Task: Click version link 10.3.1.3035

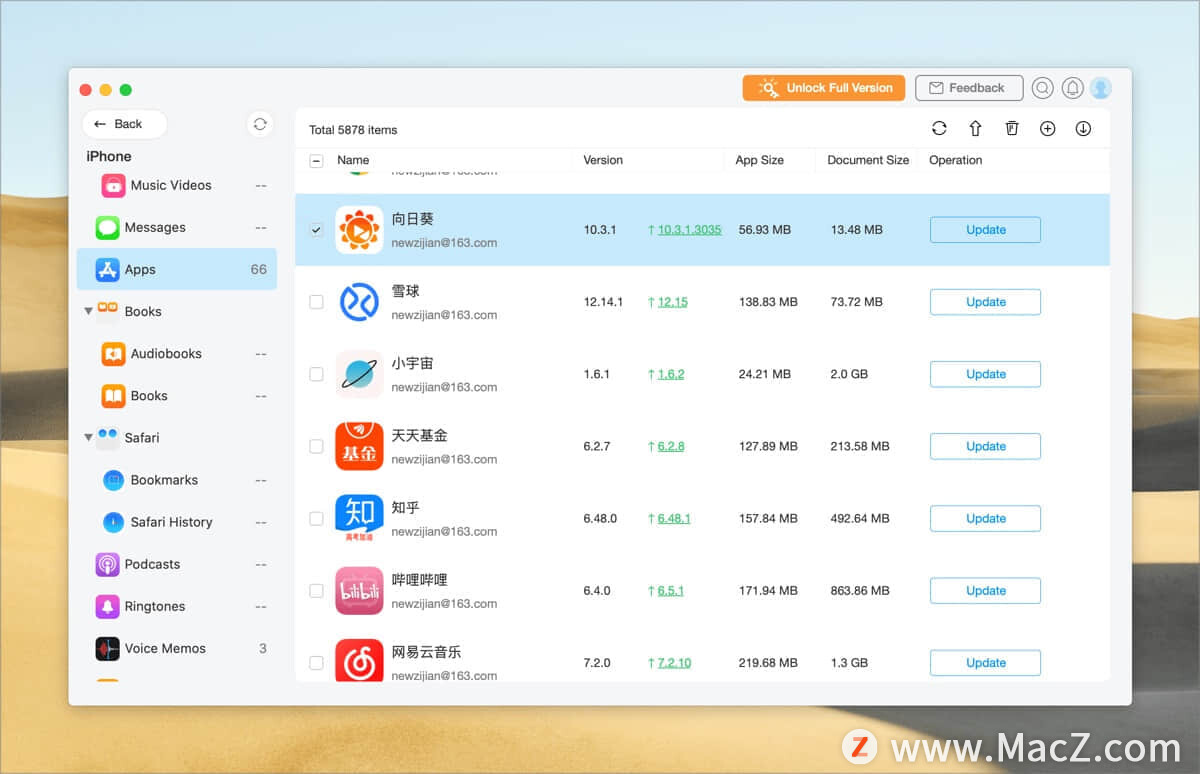Action: pyautogui.click(x=689, y=230)
